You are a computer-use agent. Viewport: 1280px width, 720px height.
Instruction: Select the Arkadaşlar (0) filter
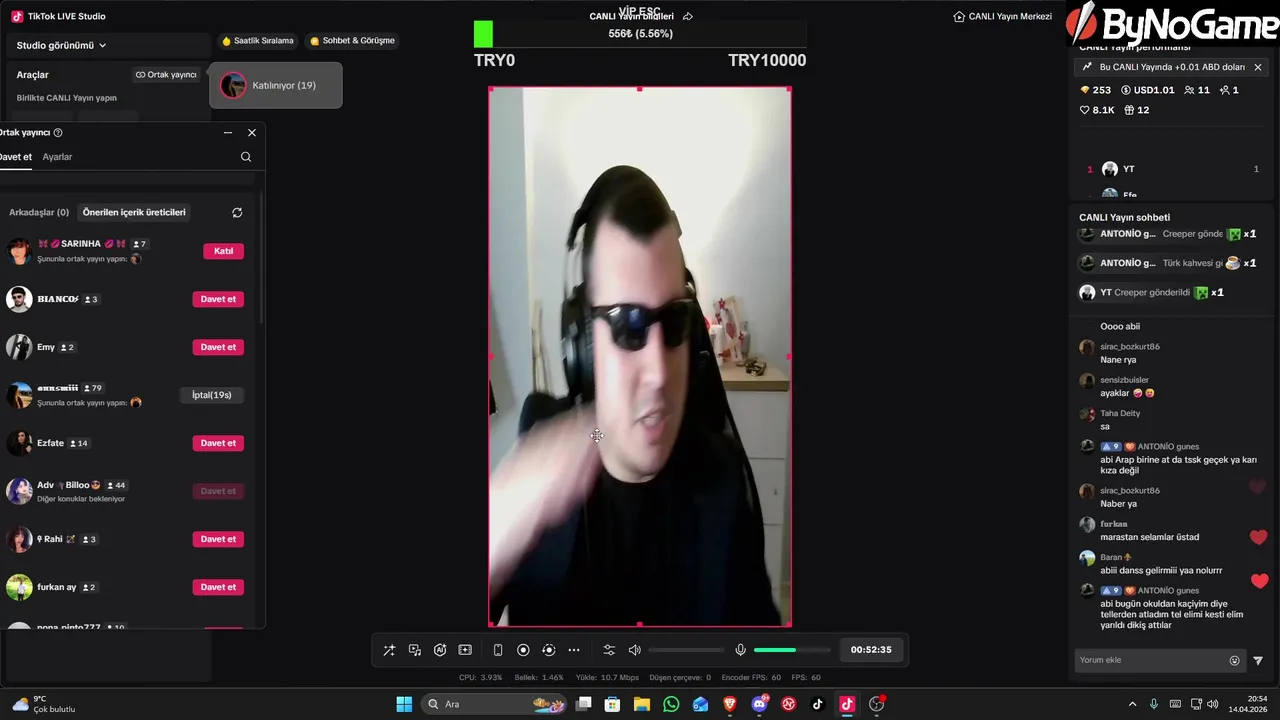[39, 212]
